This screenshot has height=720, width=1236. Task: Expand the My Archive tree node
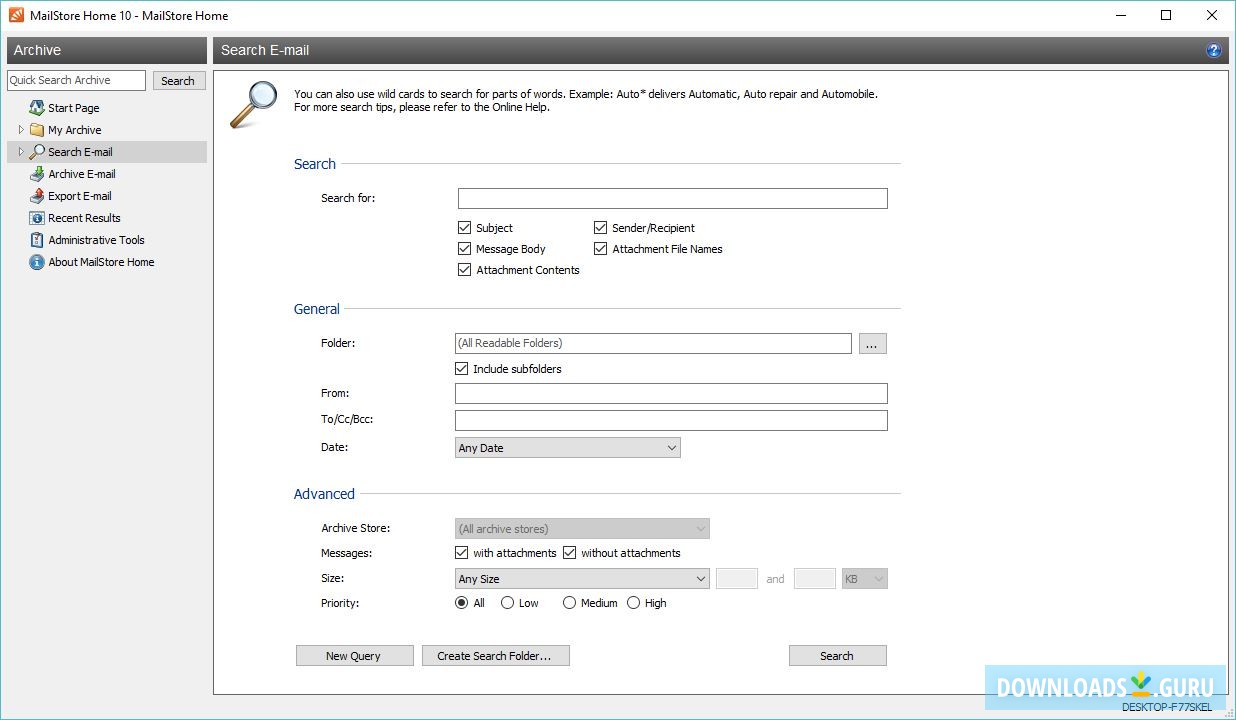coord(21,130)
